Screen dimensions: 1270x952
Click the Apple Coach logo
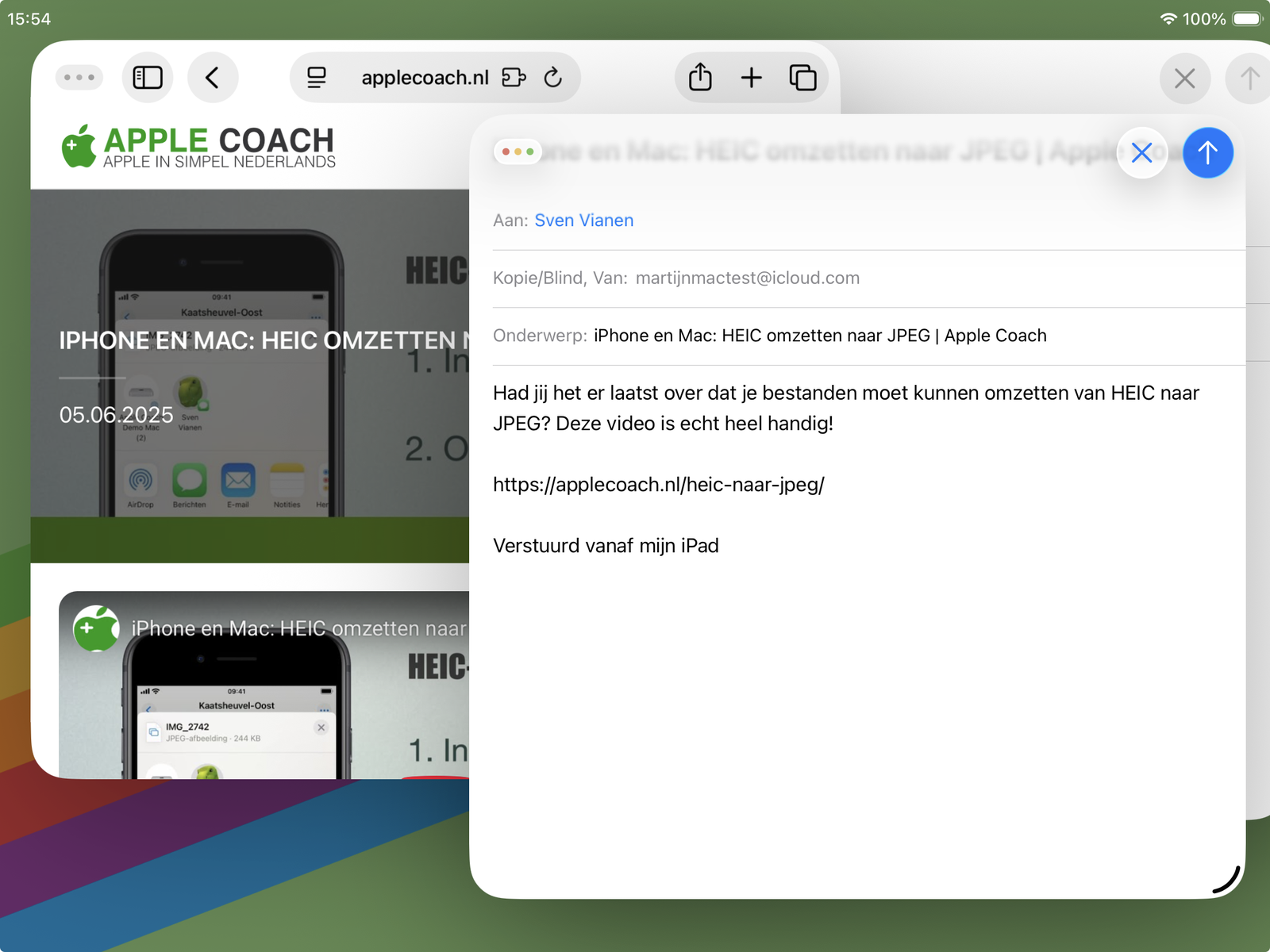(x=198, y=147)
